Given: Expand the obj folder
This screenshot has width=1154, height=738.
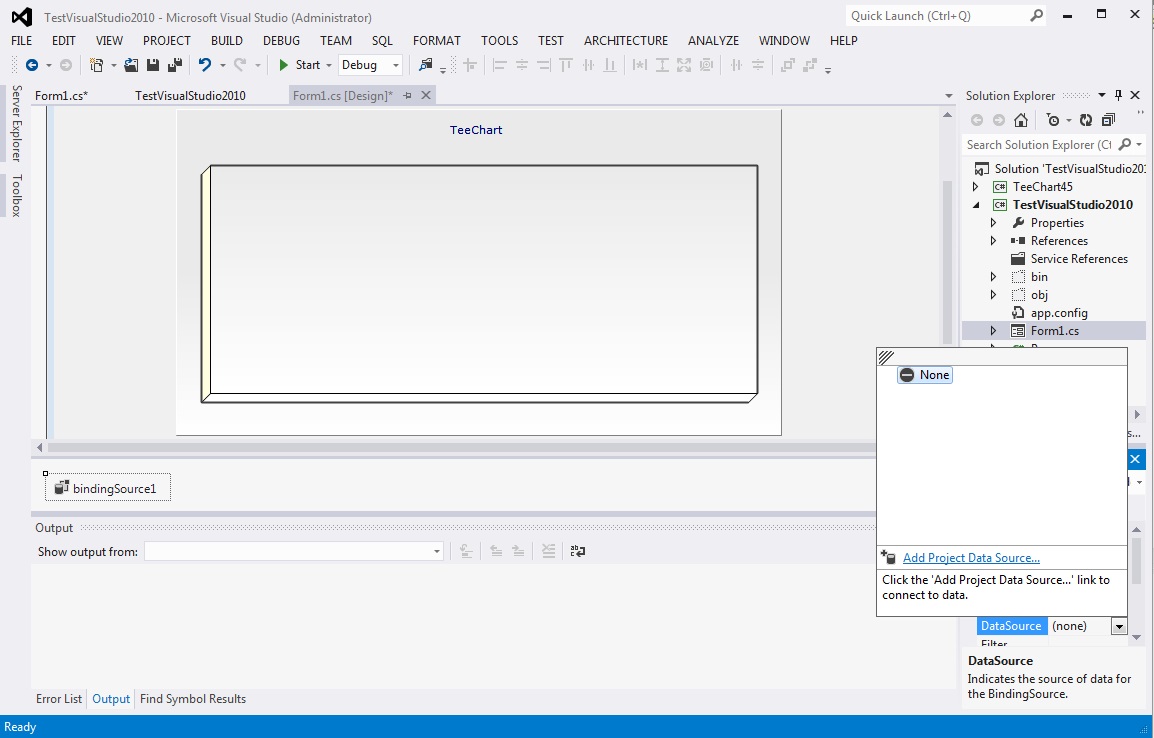Looking at the screenshot, I should 994,294.
